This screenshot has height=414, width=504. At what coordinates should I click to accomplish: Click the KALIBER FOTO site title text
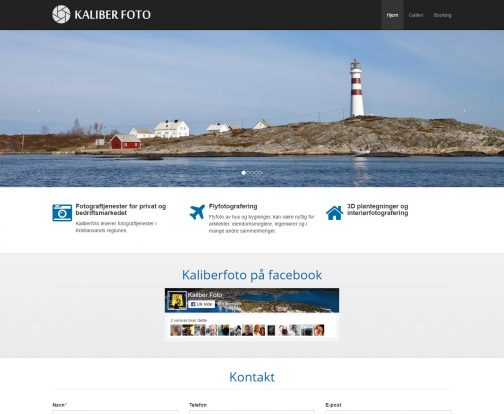tap(113, 15)
